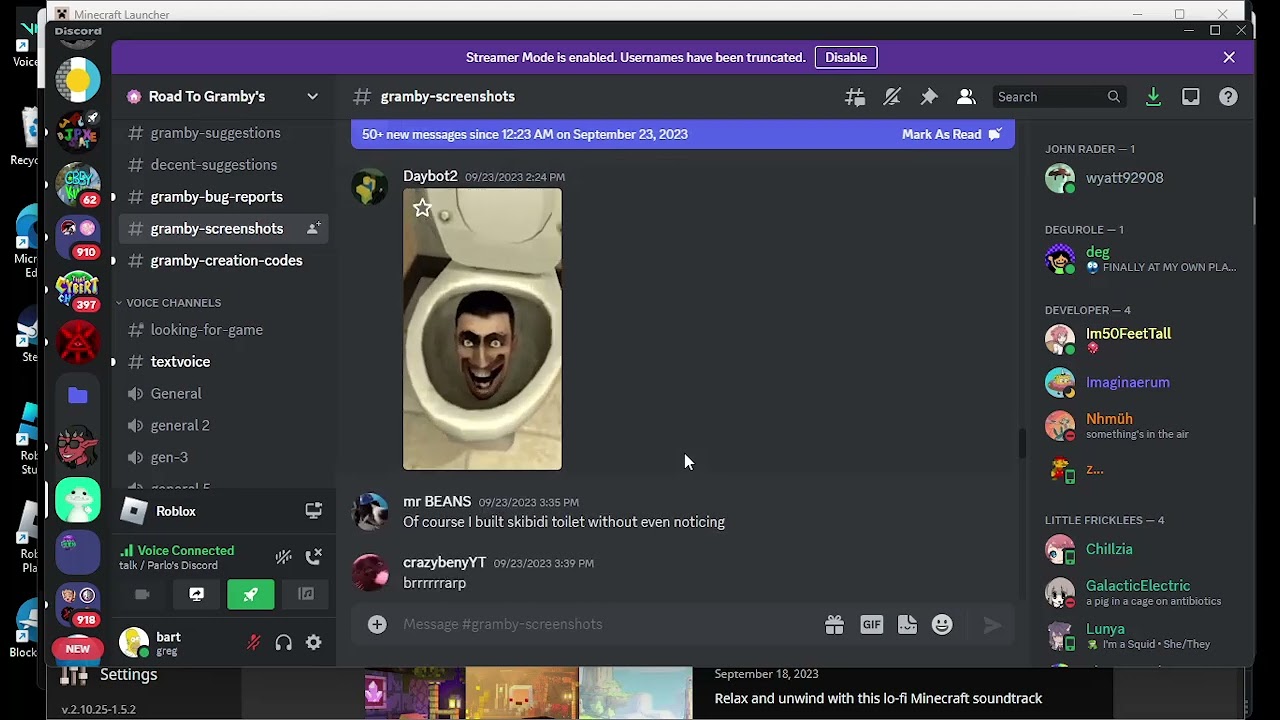
Task: Click the Search field in Discord header
Action: [x=1059, y=97]
